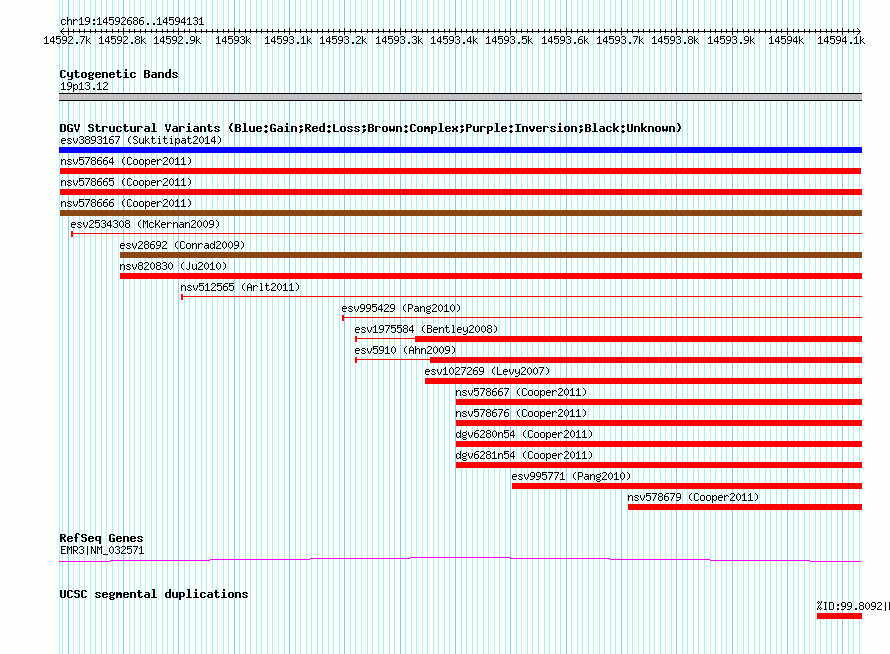Select esv1975584 (Bentley2008) label
The height and width of the screenshot is (654, 890).
426,329
